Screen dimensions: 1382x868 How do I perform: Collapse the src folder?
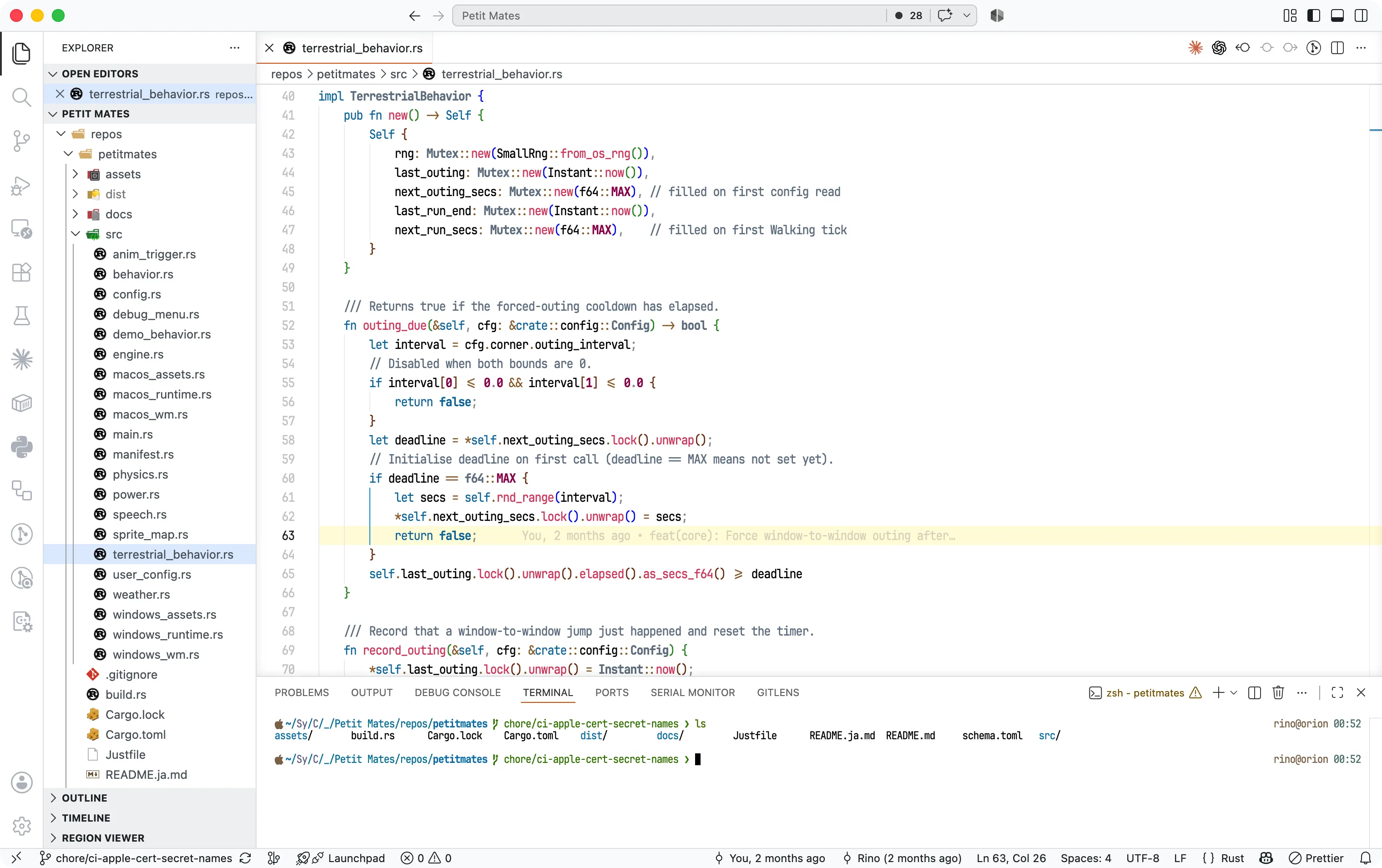click(75, 234)
